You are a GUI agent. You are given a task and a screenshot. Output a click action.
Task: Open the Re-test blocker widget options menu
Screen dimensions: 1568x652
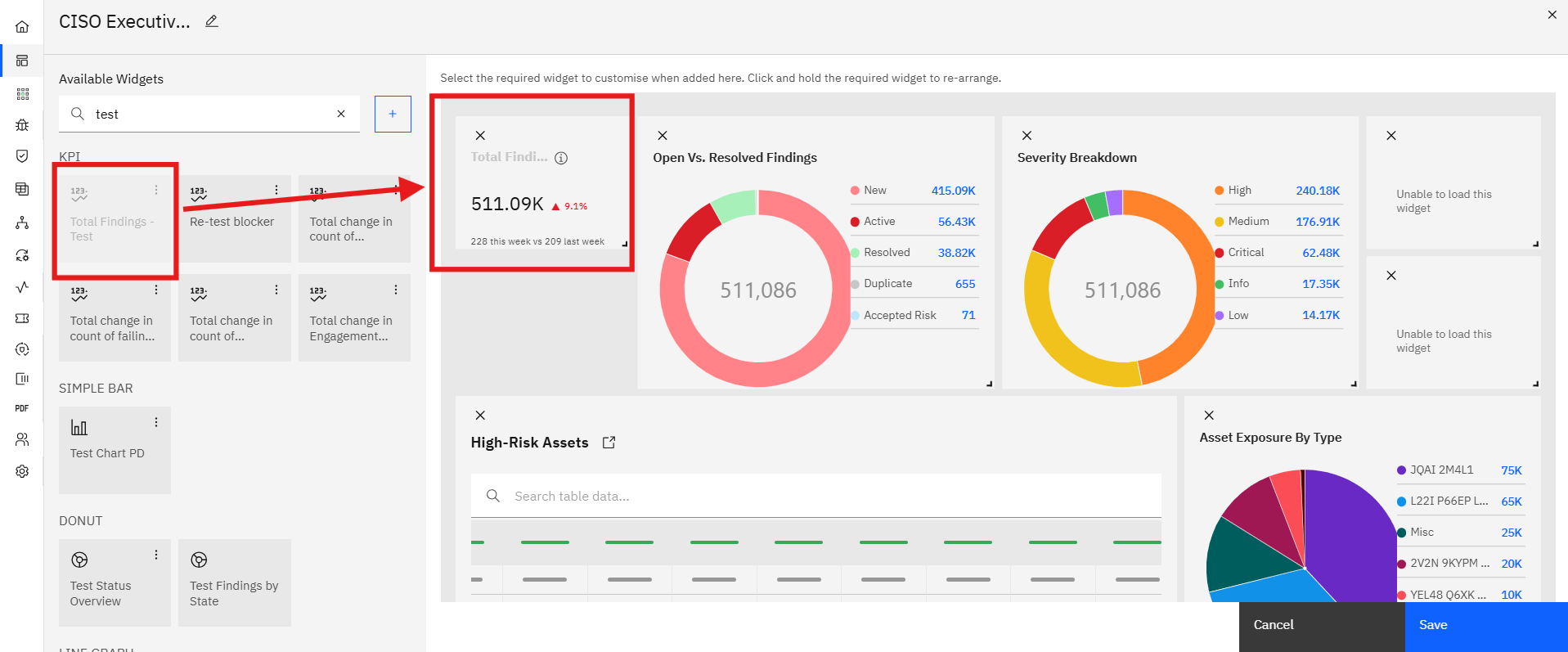tap(276, 190)
